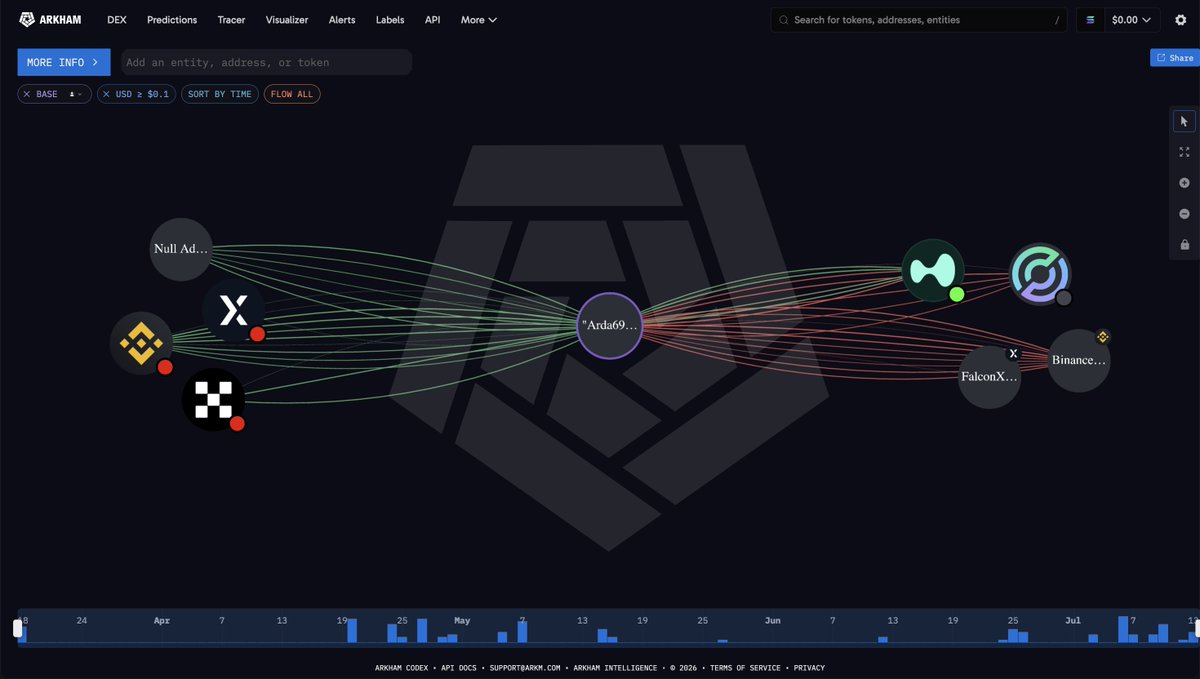Click the timeline at the Apr label

click(x=162, y=621)
